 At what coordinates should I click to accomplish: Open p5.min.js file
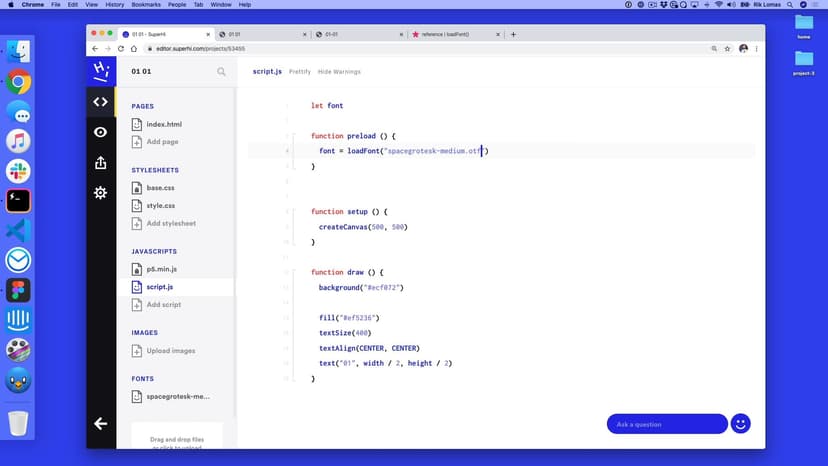tap(161, 269)
